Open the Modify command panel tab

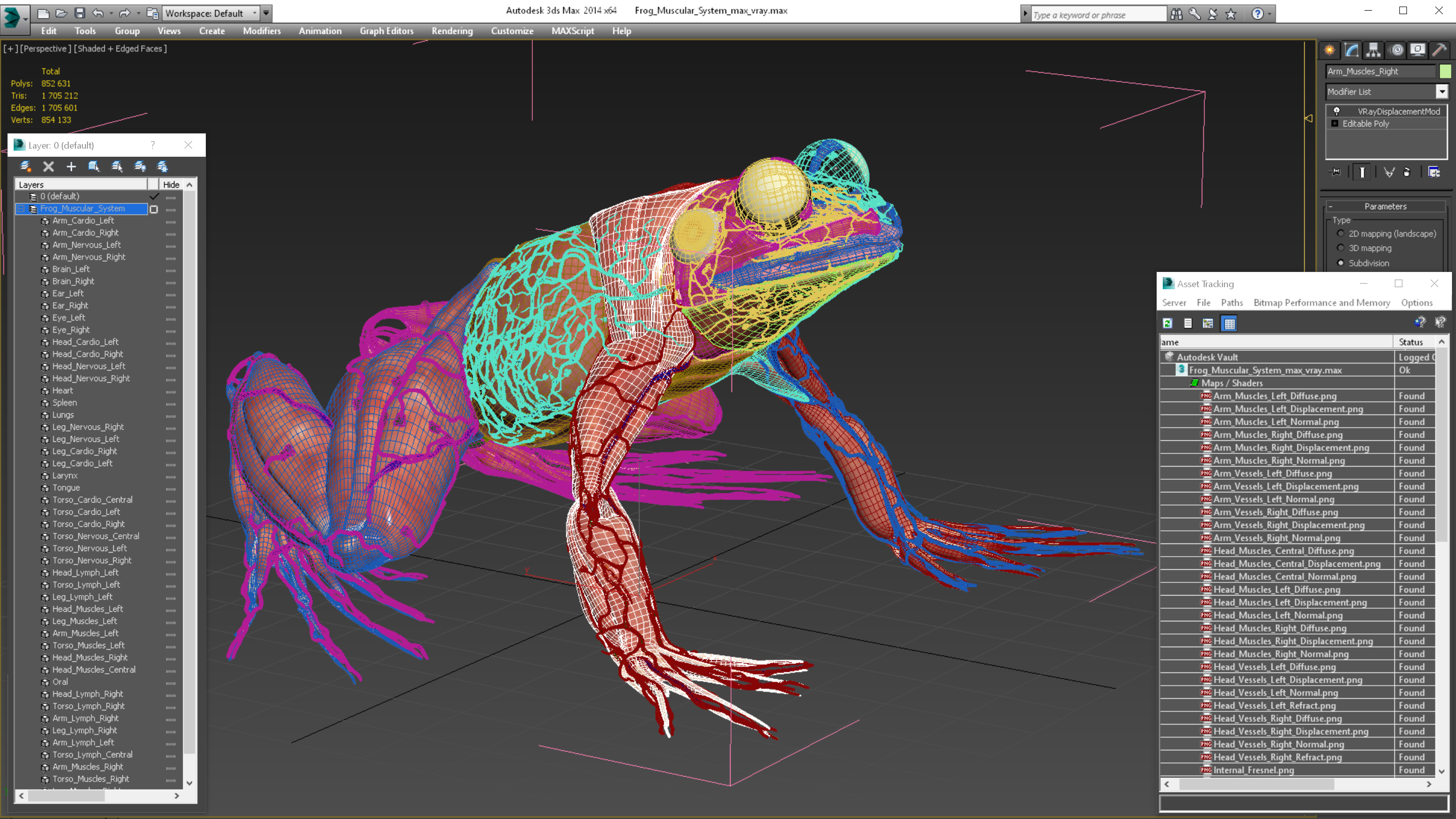(x=1351, y=51)
